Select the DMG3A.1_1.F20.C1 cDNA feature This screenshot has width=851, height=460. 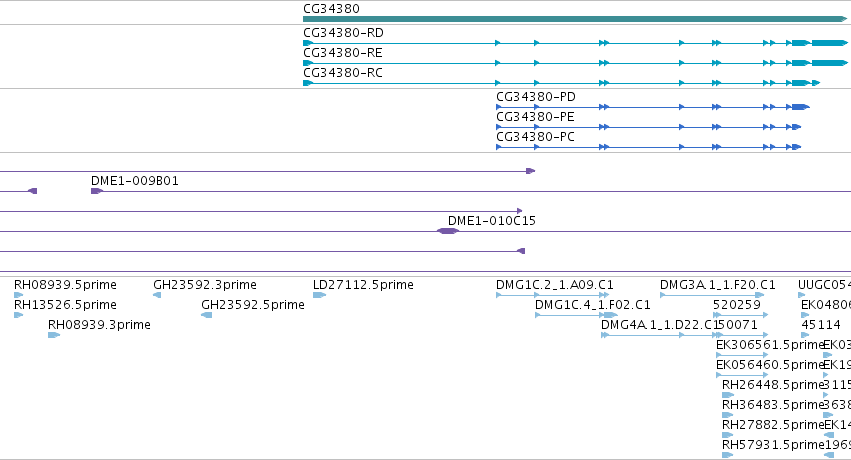712,295
